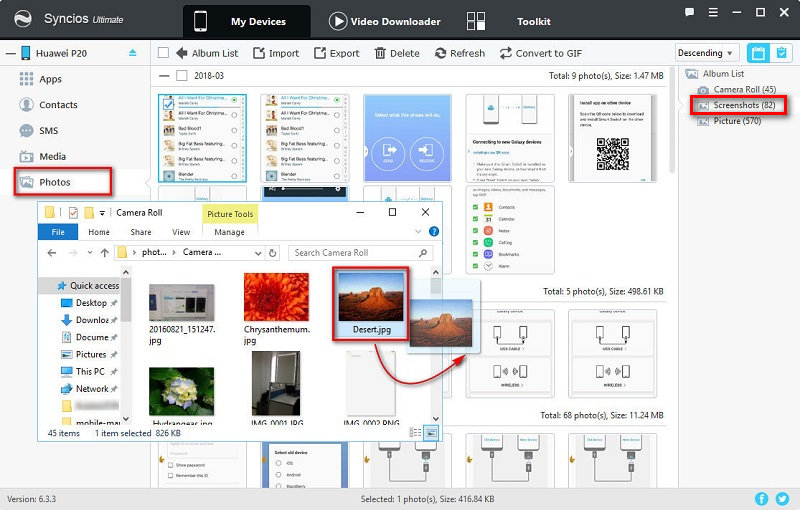This screenshot has width=800, height=510.
Task: Click Explorer help question-mark icon
Action: (434, 232)
